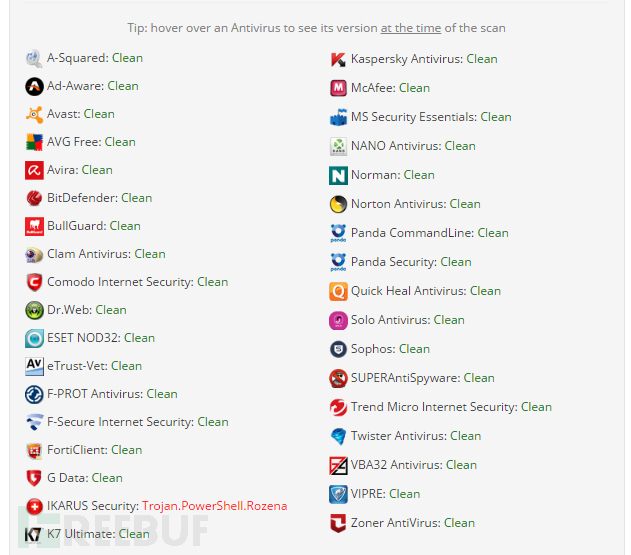The image size is (631, 555).
Task: Click the Quick Heal orange Q icon
Action: (338, 291)
